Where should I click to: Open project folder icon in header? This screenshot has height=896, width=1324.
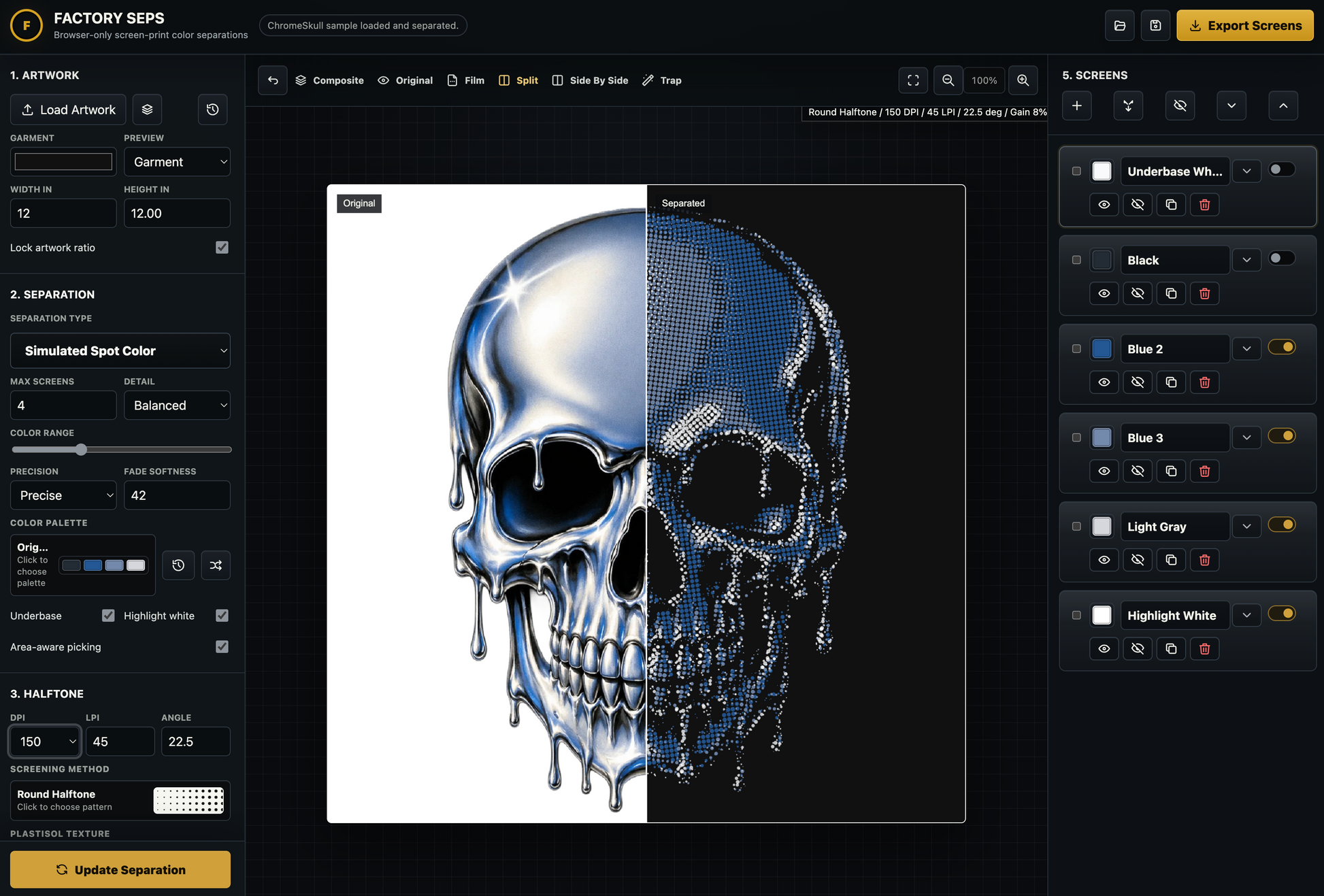tap(1120, 26)
